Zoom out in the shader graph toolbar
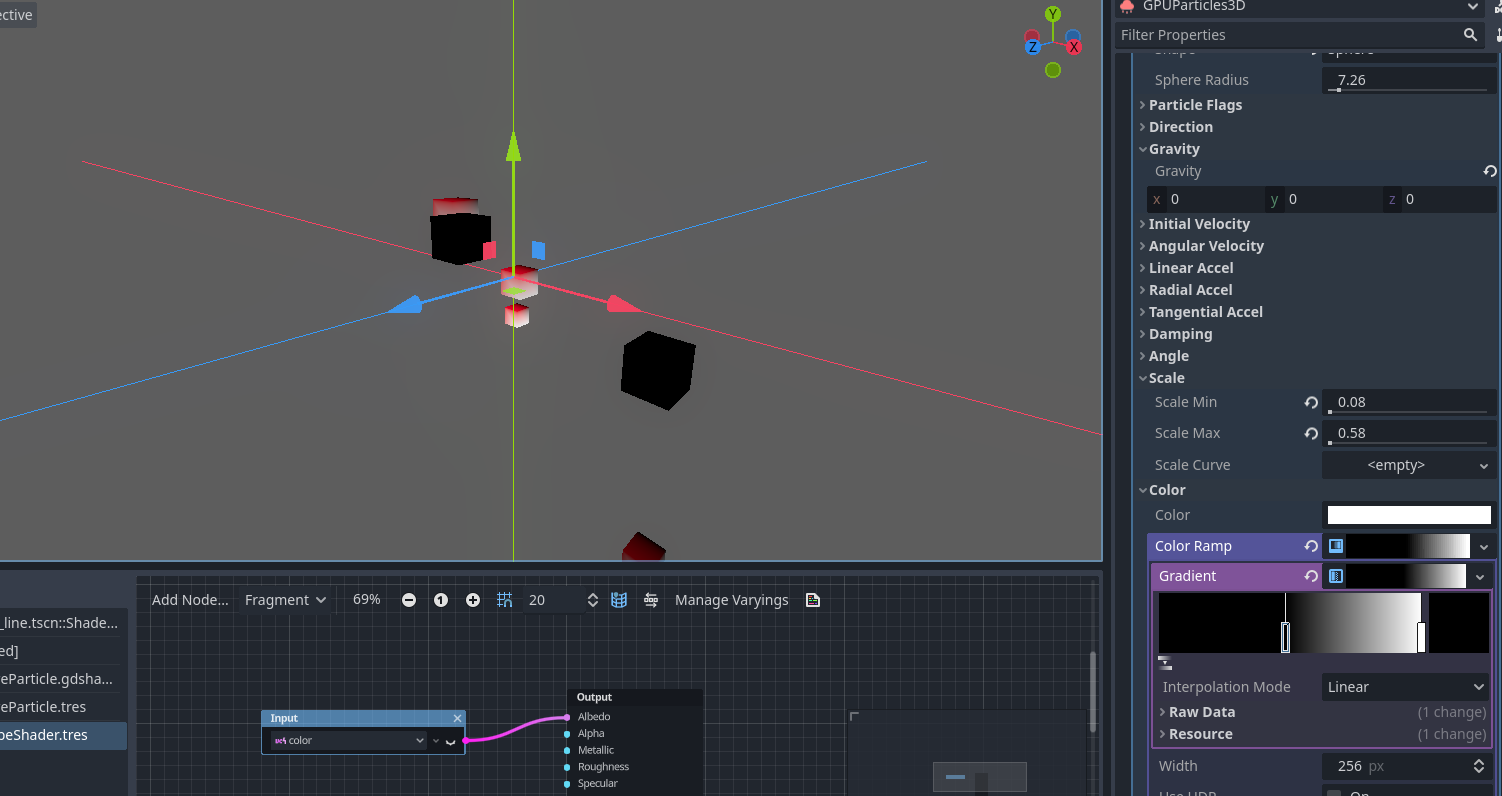The height and width of the screenshot is (796, 1502). pyautogui.click(x=409, y=599)
